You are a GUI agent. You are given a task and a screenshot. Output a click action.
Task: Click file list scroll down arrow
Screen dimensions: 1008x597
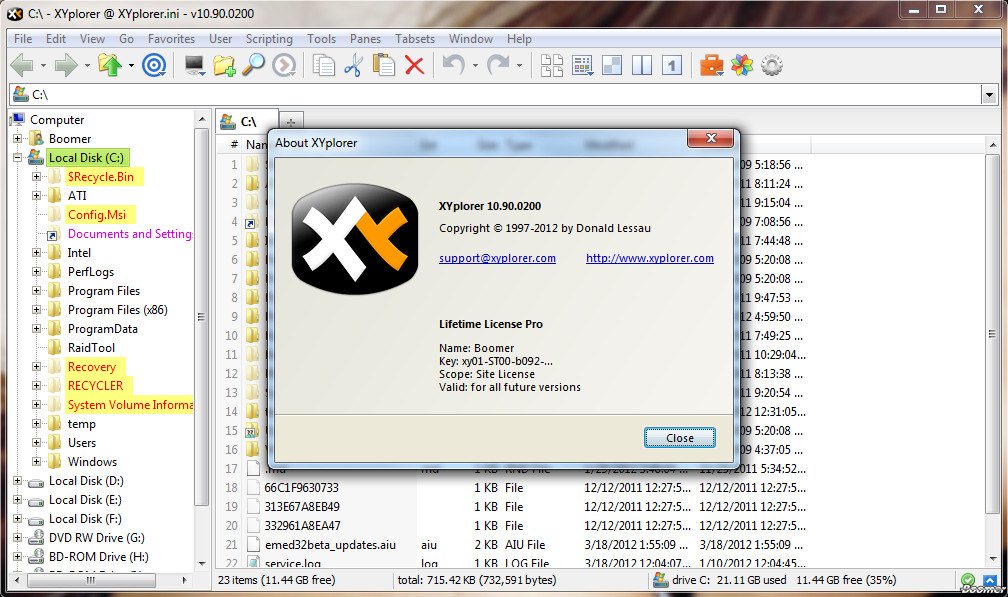992,559
